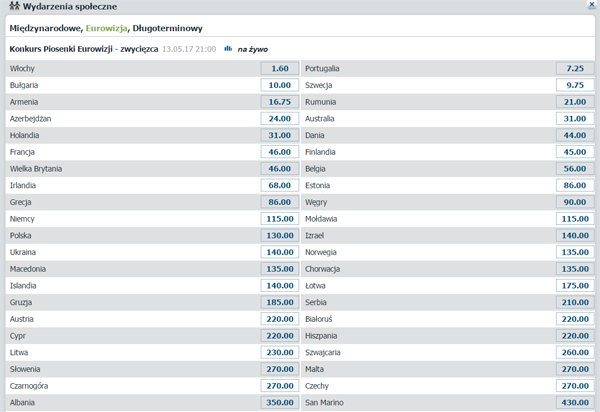The width and height of the screenshot is (600, 412).
Task: Select Dania odds 44.00
Action: (x=575, y=135)
